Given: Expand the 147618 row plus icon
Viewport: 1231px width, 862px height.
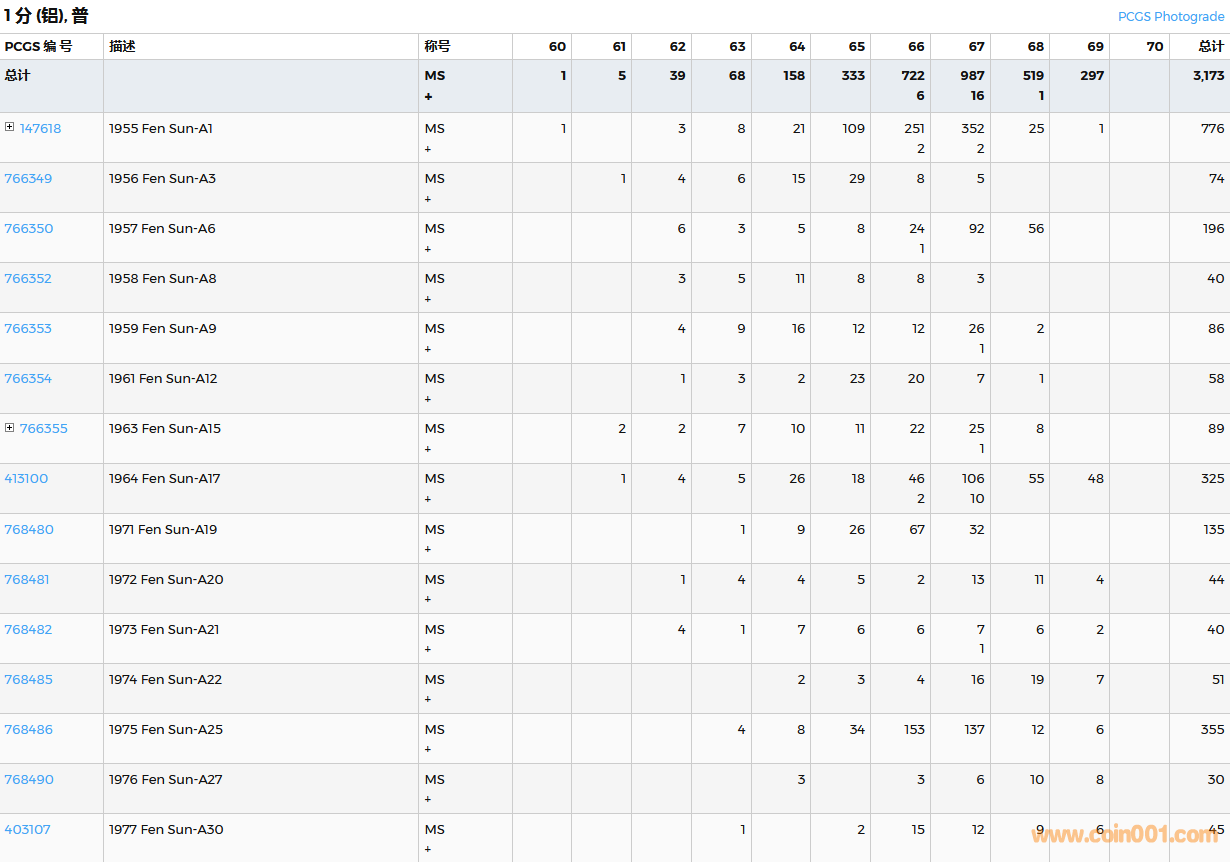Looking at the screenshot, I should 10,127.
